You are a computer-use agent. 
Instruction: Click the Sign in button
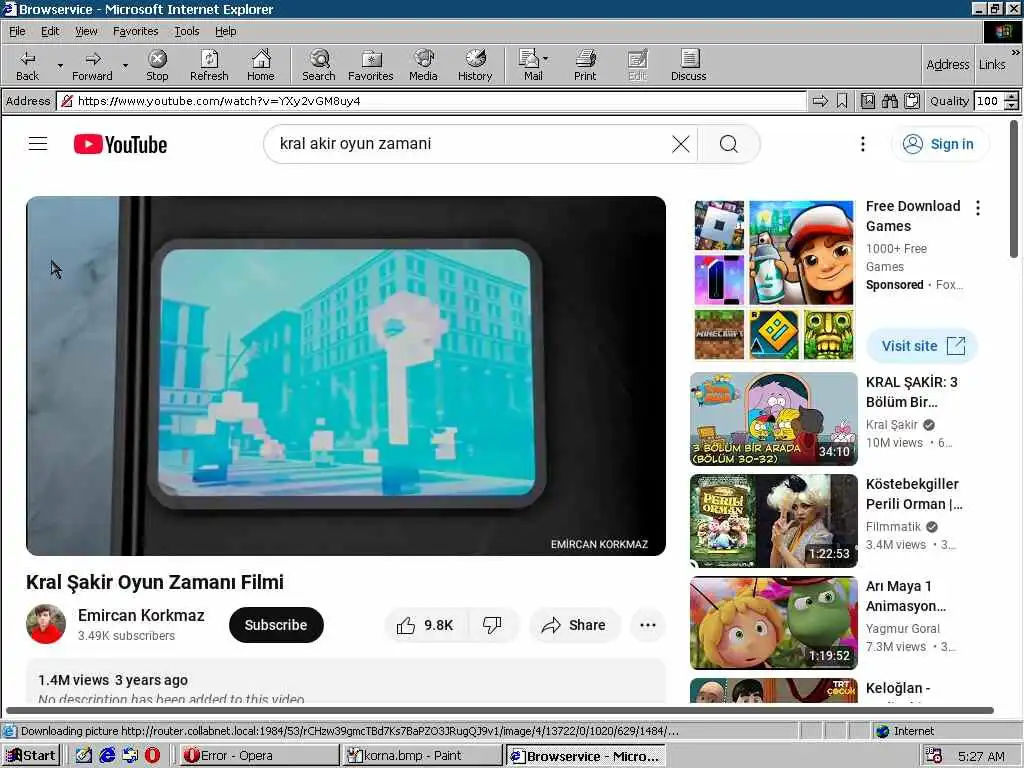click(940, 144)
